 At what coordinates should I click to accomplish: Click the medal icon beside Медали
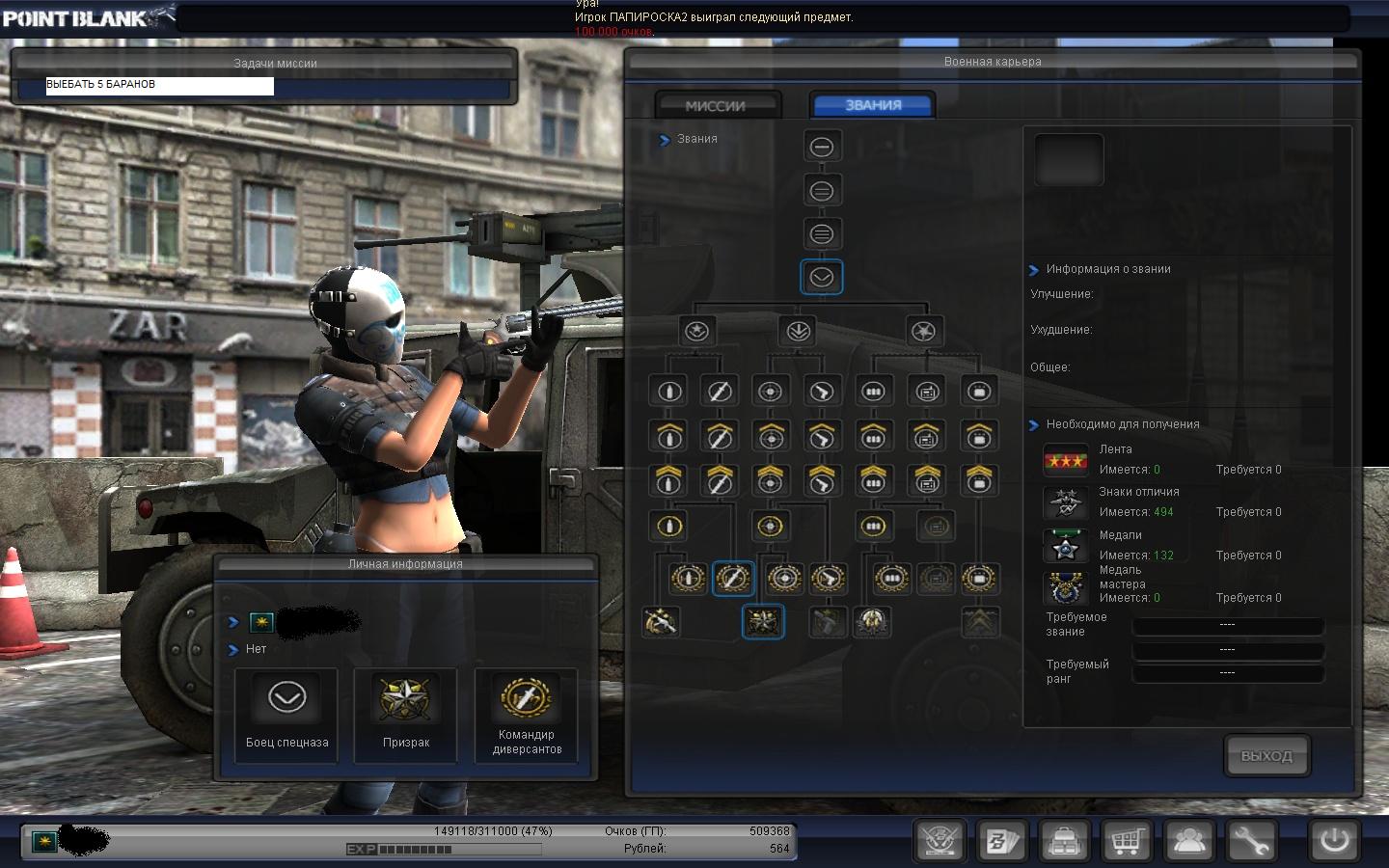(x=1065, y=546)
